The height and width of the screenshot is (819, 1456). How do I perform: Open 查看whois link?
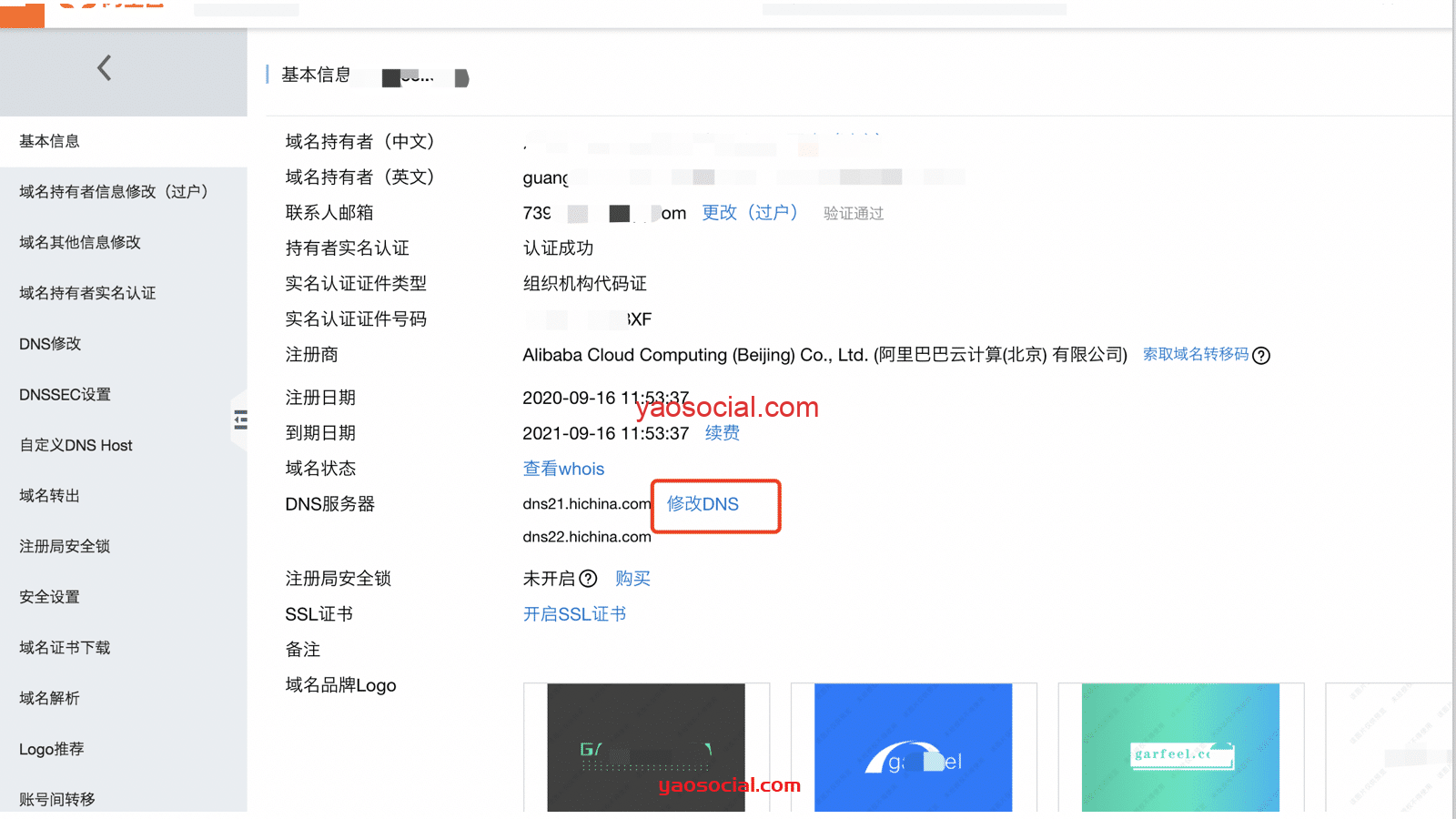click(x=563, y=469)
